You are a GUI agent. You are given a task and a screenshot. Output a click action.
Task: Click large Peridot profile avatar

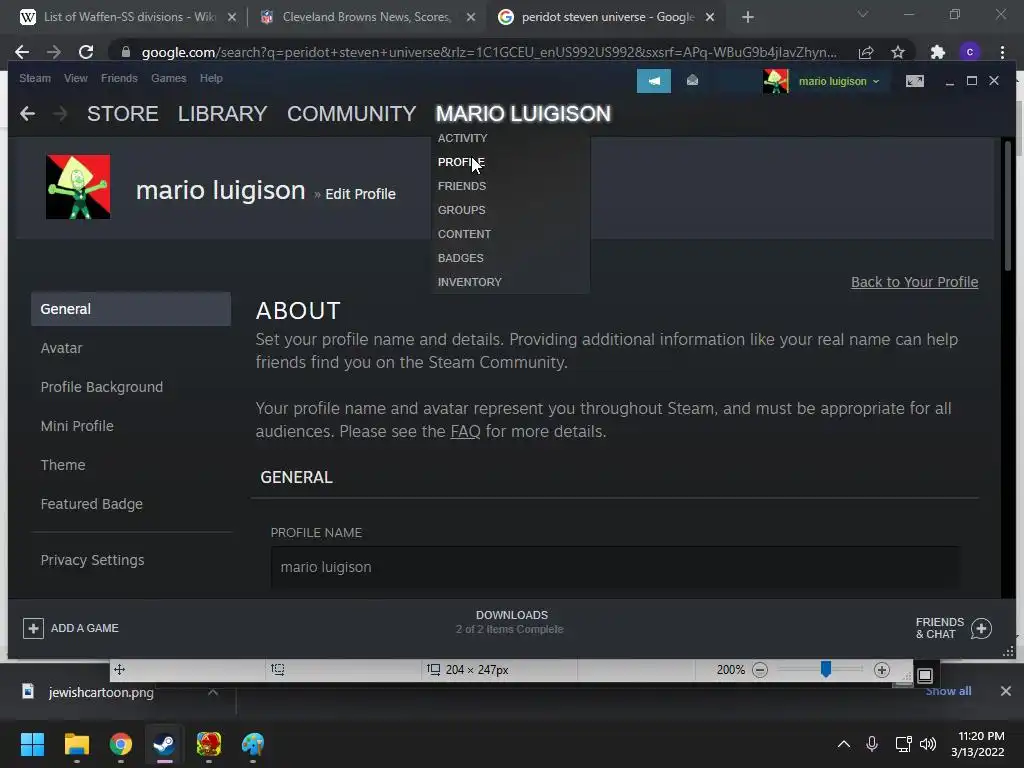click(78, 187)
